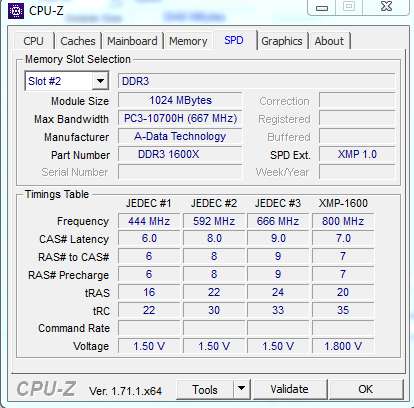Click tRAS value 24

278,292
